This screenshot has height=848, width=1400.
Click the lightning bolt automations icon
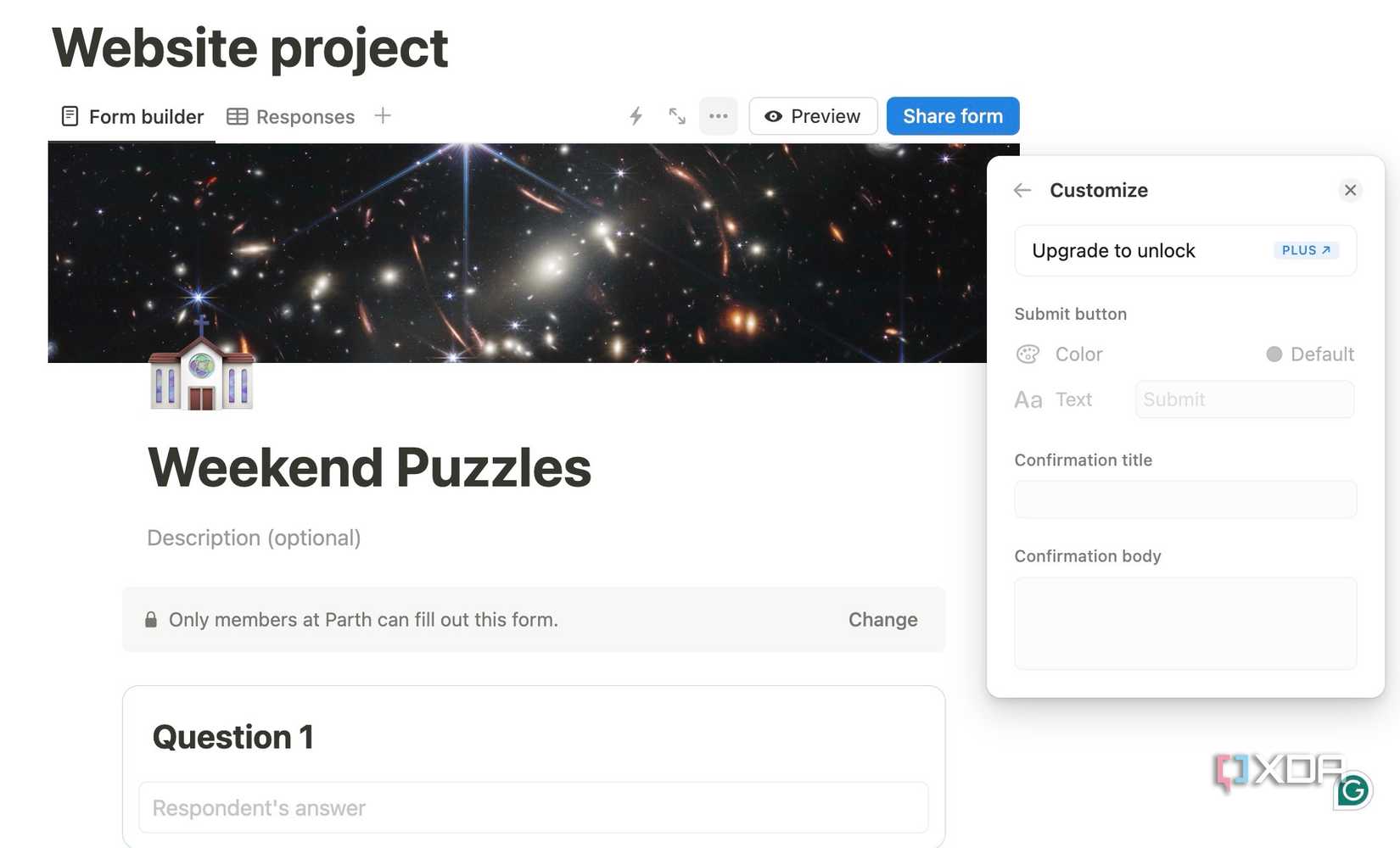click(x=636, y=116)
